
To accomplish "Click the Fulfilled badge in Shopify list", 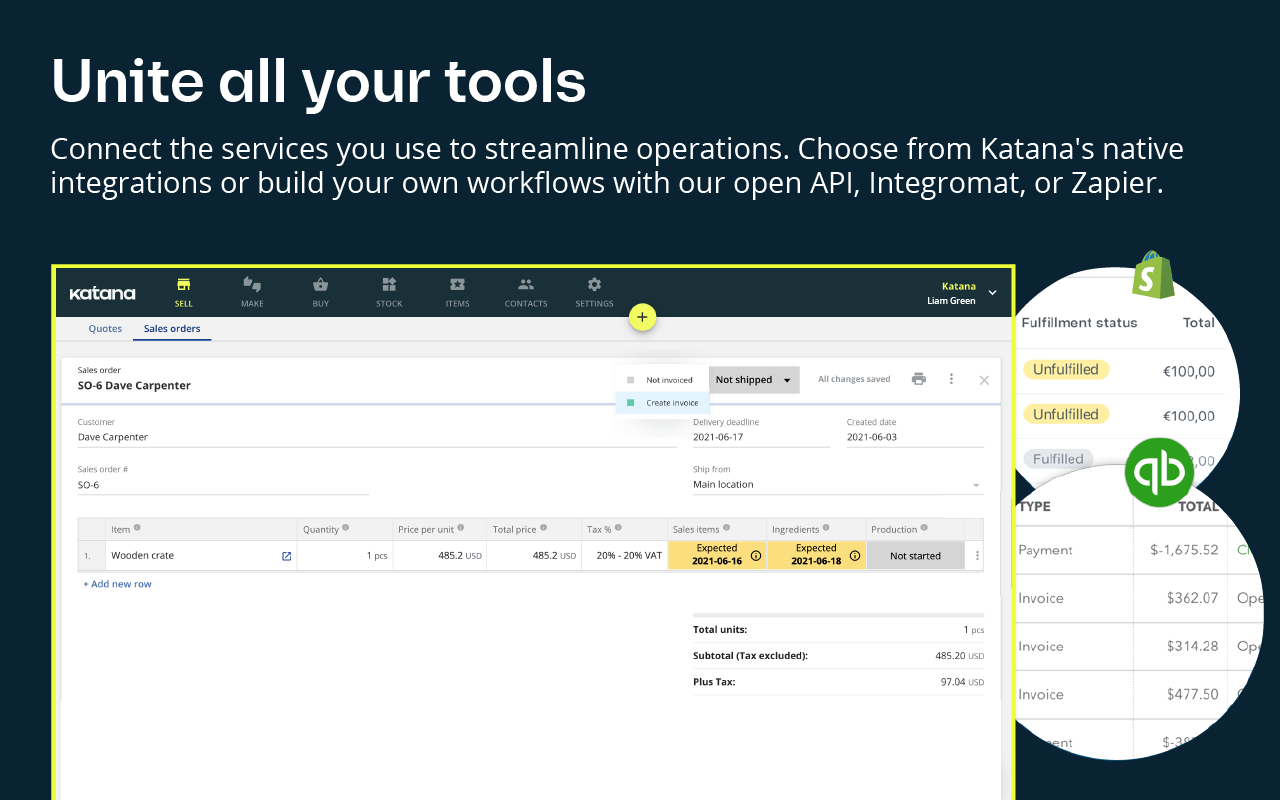I will click(x=1058, y=459).
